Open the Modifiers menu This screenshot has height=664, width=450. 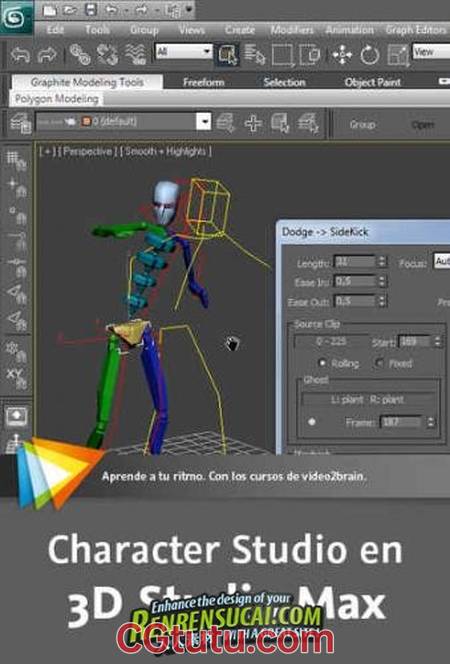click(292, 30)
